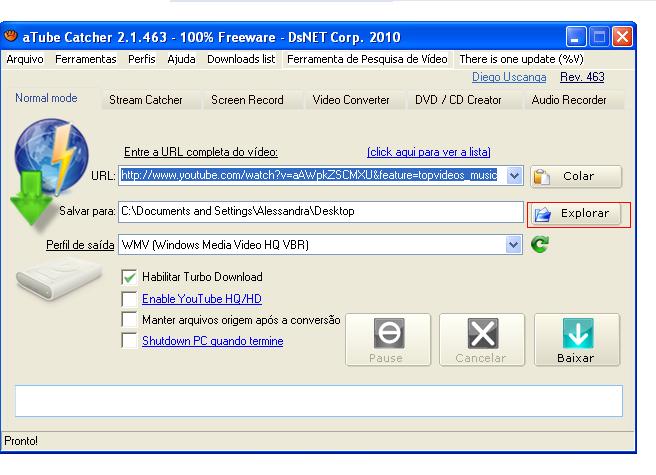Click the Colar paste button
This screenshot has height=475, width=656.
point(576,176)
